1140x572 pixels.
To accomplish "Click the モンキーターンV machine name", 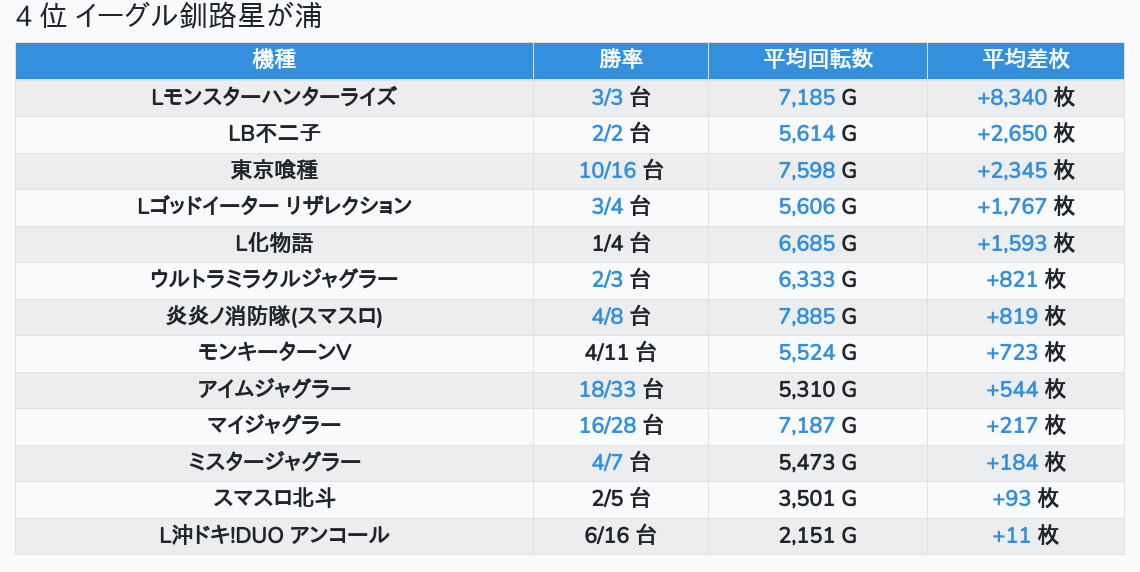I will pyautogui.click(x=274, y=352).
